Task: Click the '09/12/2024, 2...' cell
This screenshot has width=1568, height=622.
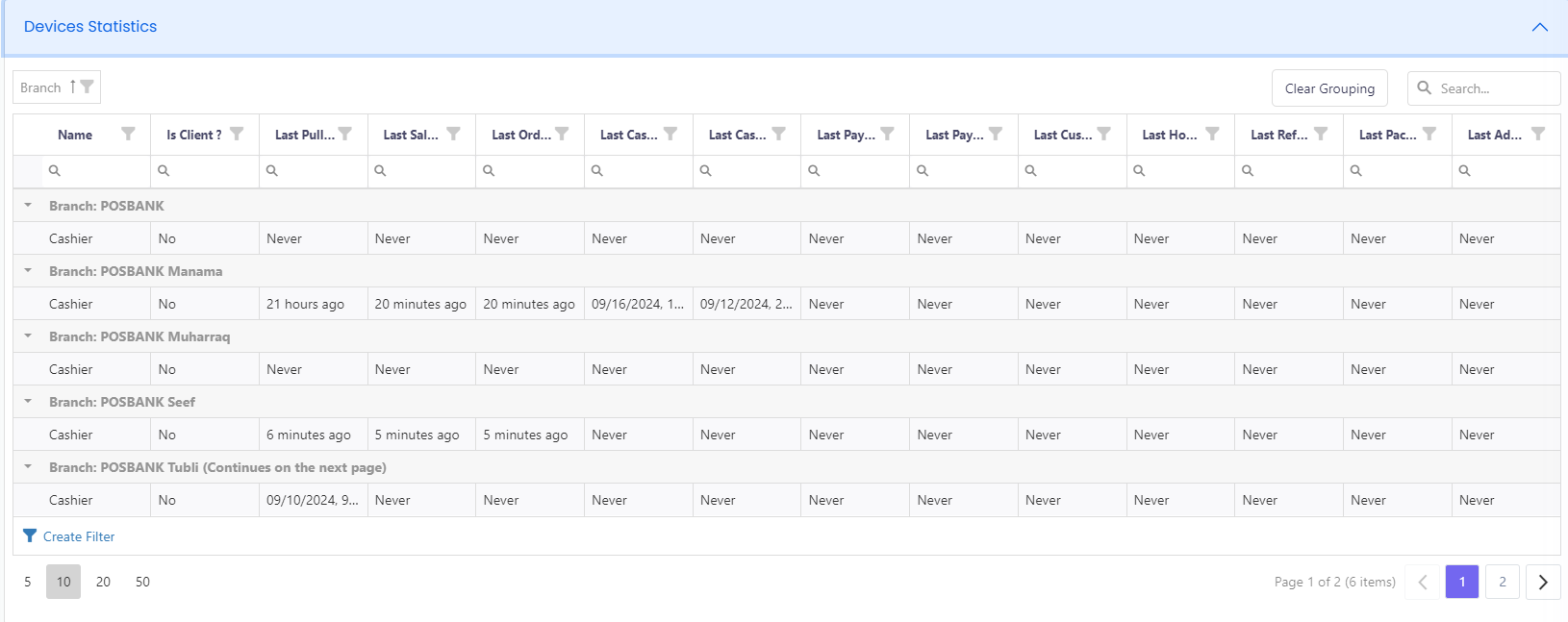Action: (746, 304)
